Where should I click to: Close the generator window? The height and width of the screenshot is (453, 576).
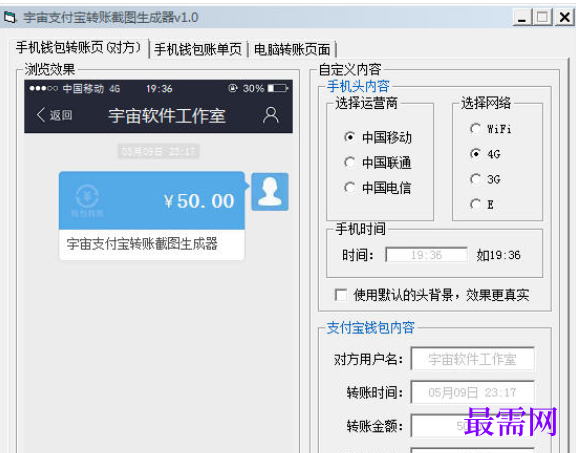[564, 17]
